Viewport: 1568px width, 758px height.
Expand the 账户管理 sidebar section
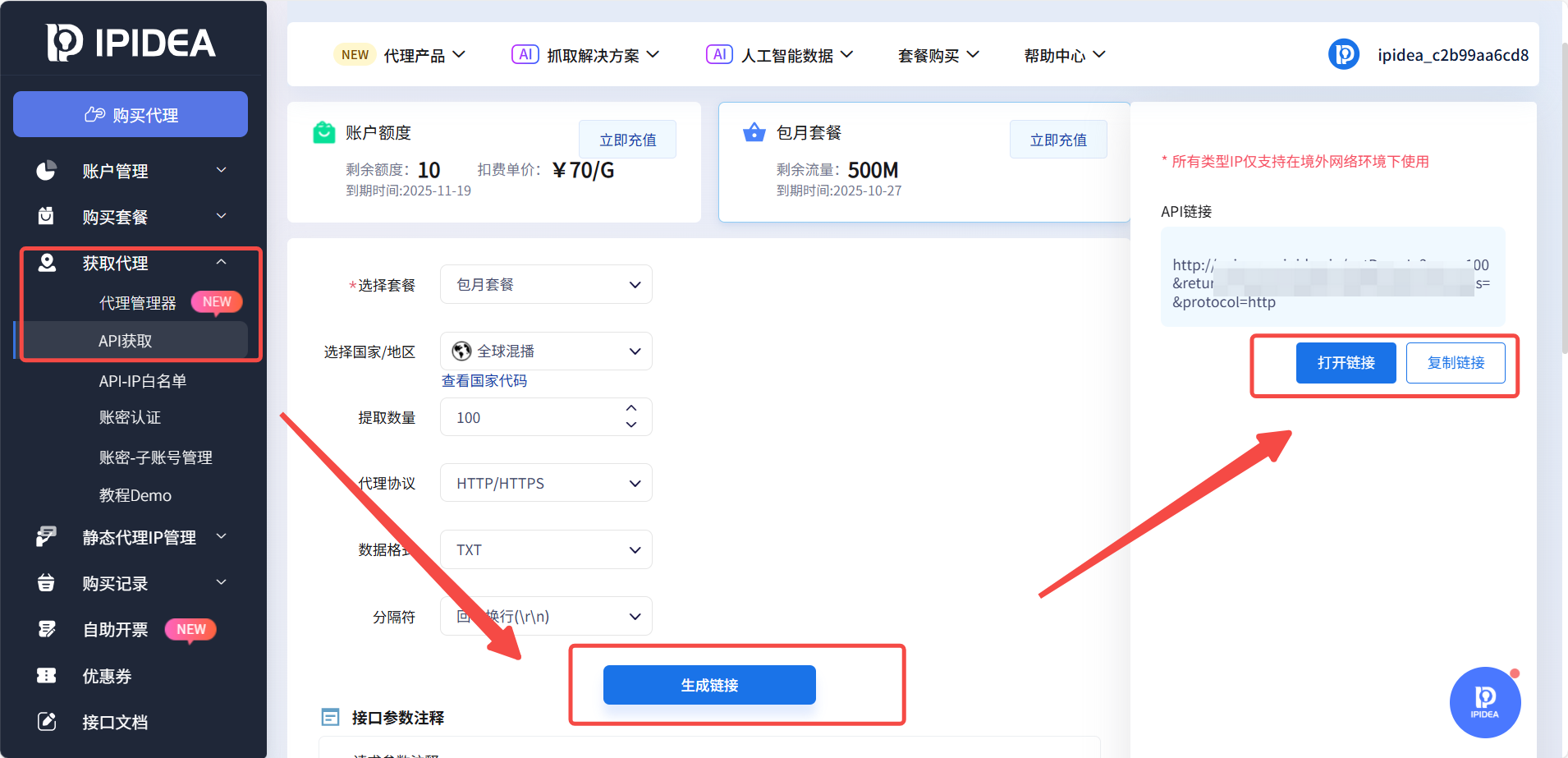221,170
